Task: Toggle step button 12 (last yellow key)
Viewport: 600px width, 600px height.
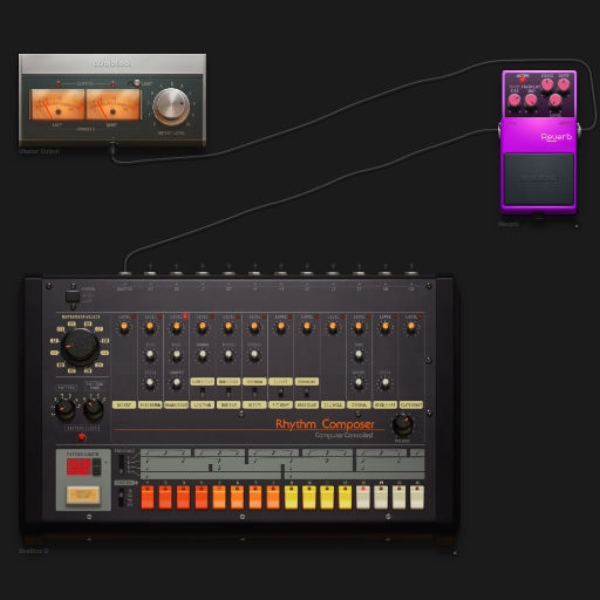Action: (345, 497)
